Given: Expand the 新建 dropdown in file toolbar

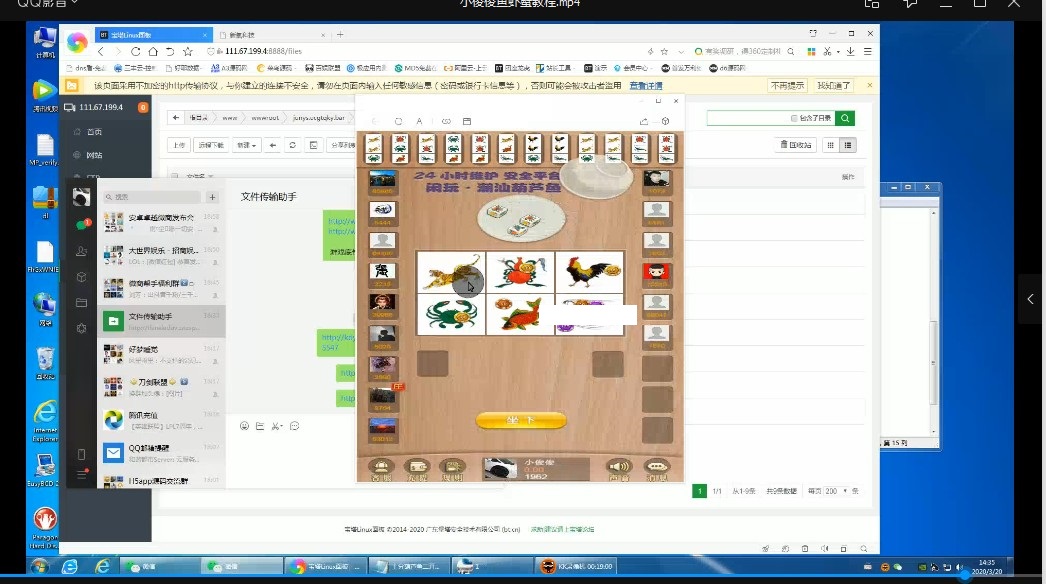Looking at the screenshot, I should coord(246,145).
